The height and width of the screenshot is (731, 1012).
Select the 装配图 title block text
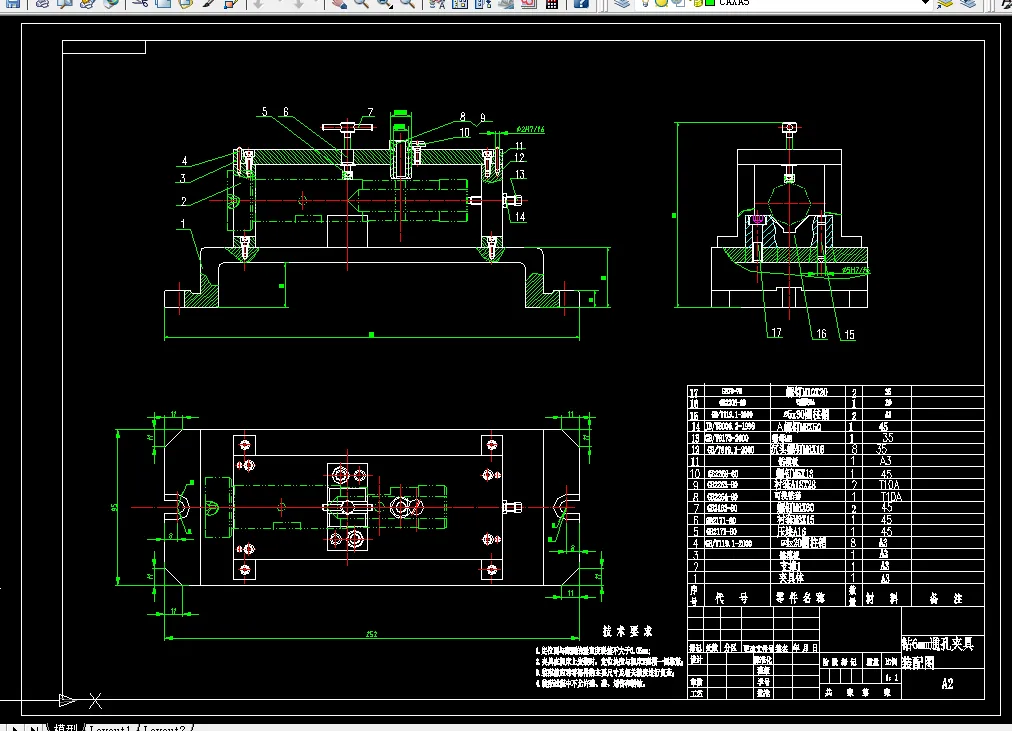point(918,663)
